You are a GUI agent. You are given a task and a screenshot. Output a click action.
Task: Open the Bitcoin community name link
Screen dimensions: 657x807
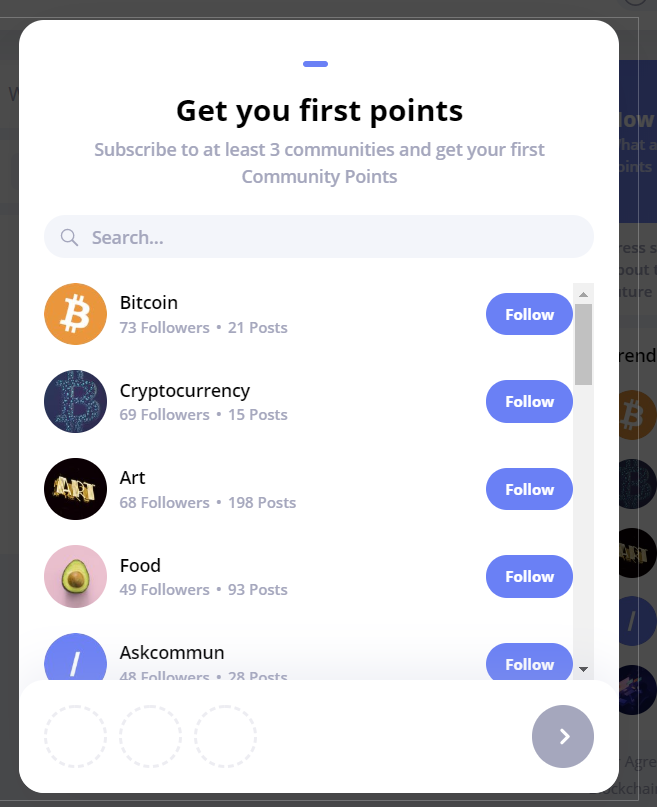(x=149, y=303)
